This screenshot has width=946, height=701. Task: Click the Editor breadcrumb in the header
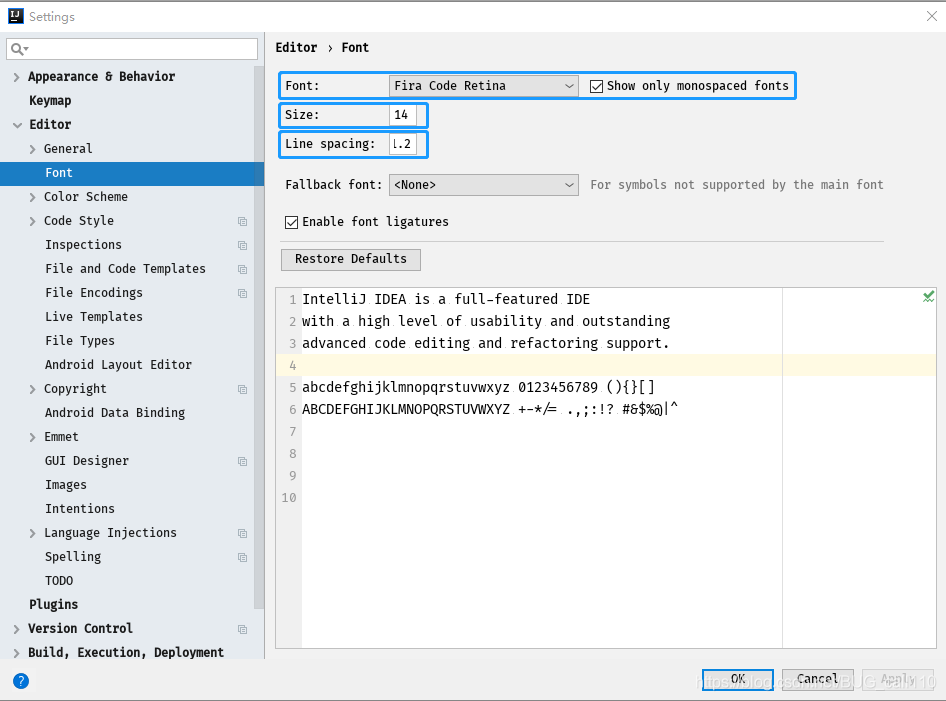[296, 47]
